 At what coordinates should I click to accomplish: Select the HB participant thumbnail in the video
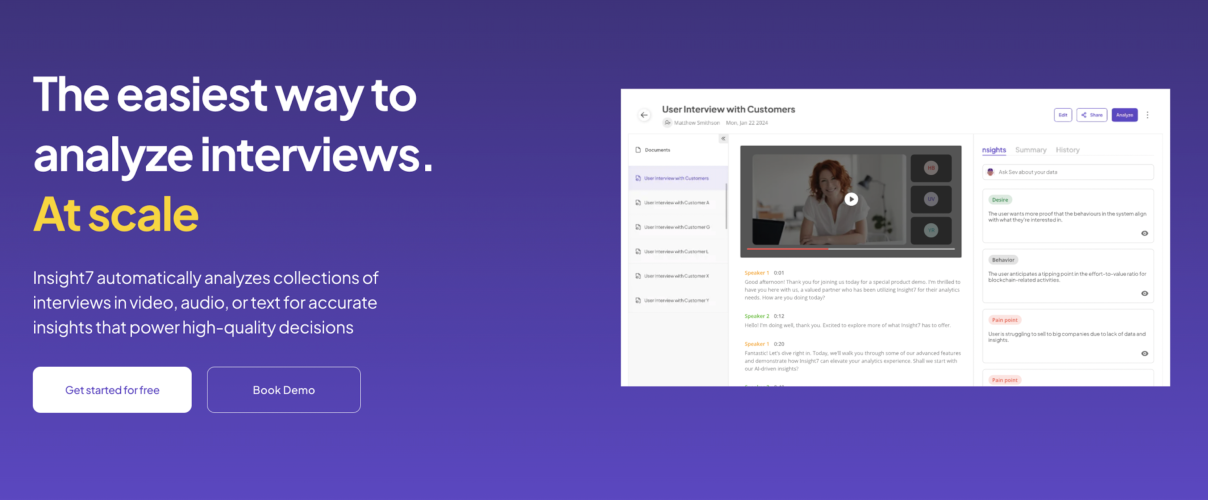point(931,168)
